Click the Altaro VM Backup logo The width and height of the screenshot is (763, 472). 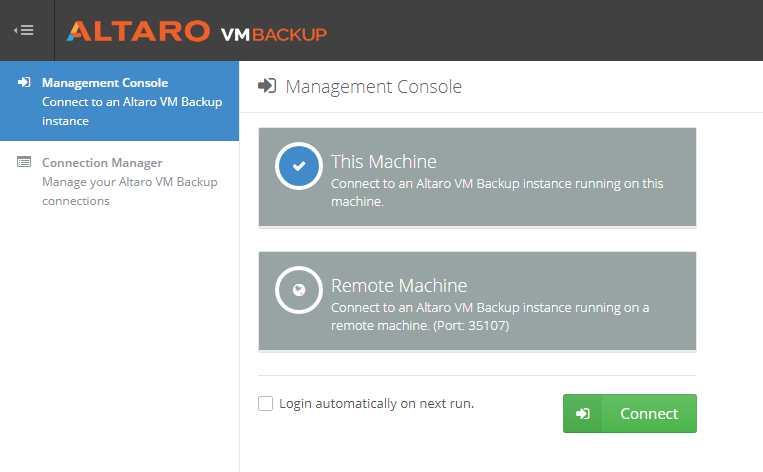(x=196, y=32)
